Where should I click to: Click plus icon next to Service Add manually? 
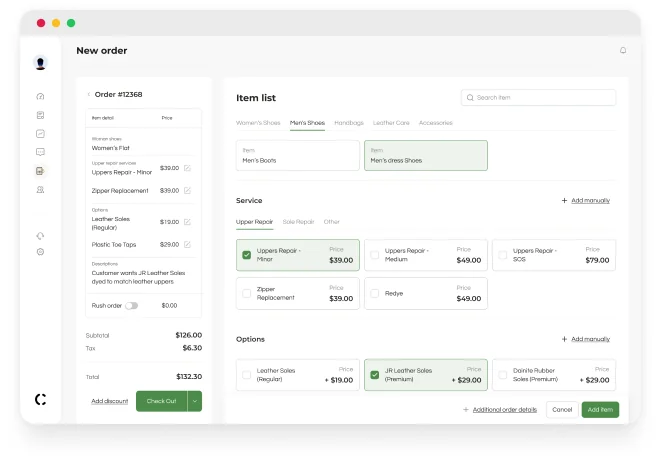coord(564,201)
